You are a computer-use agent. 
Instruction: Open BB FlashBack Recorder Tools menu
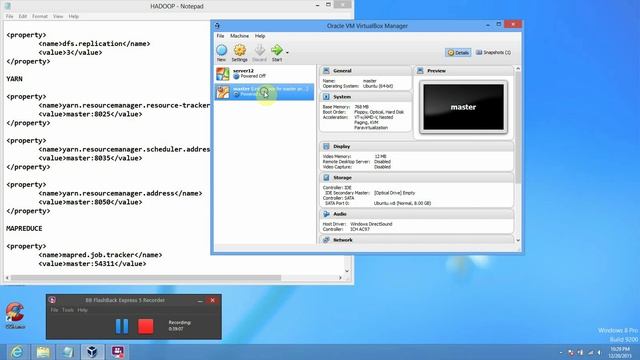click(68, 310)
